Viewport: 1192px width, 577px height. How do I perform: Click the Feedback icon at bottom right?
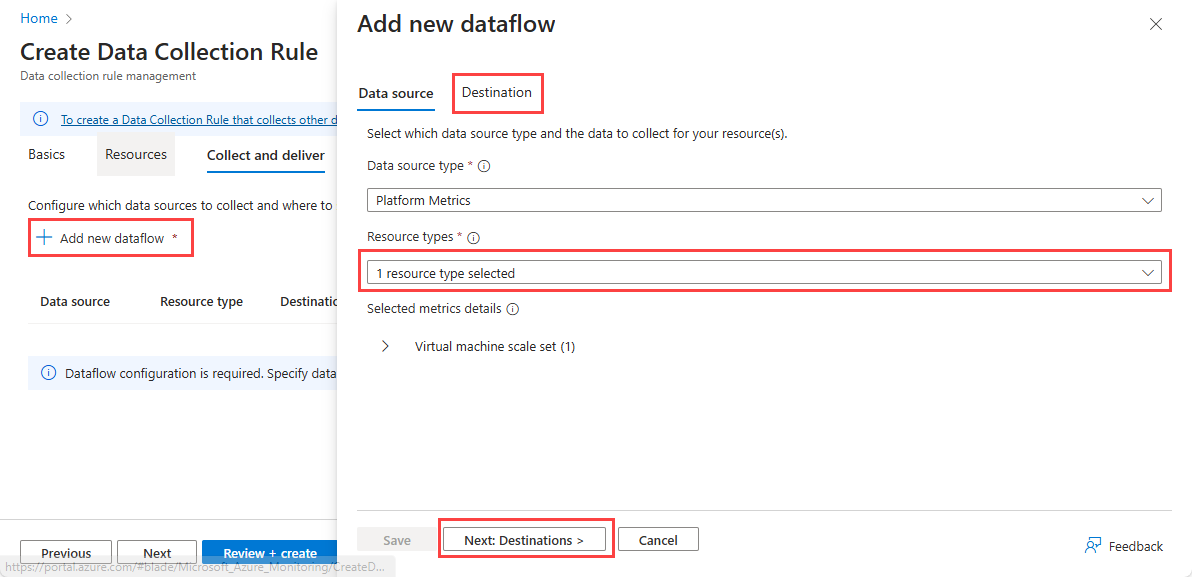[1094, 546]
